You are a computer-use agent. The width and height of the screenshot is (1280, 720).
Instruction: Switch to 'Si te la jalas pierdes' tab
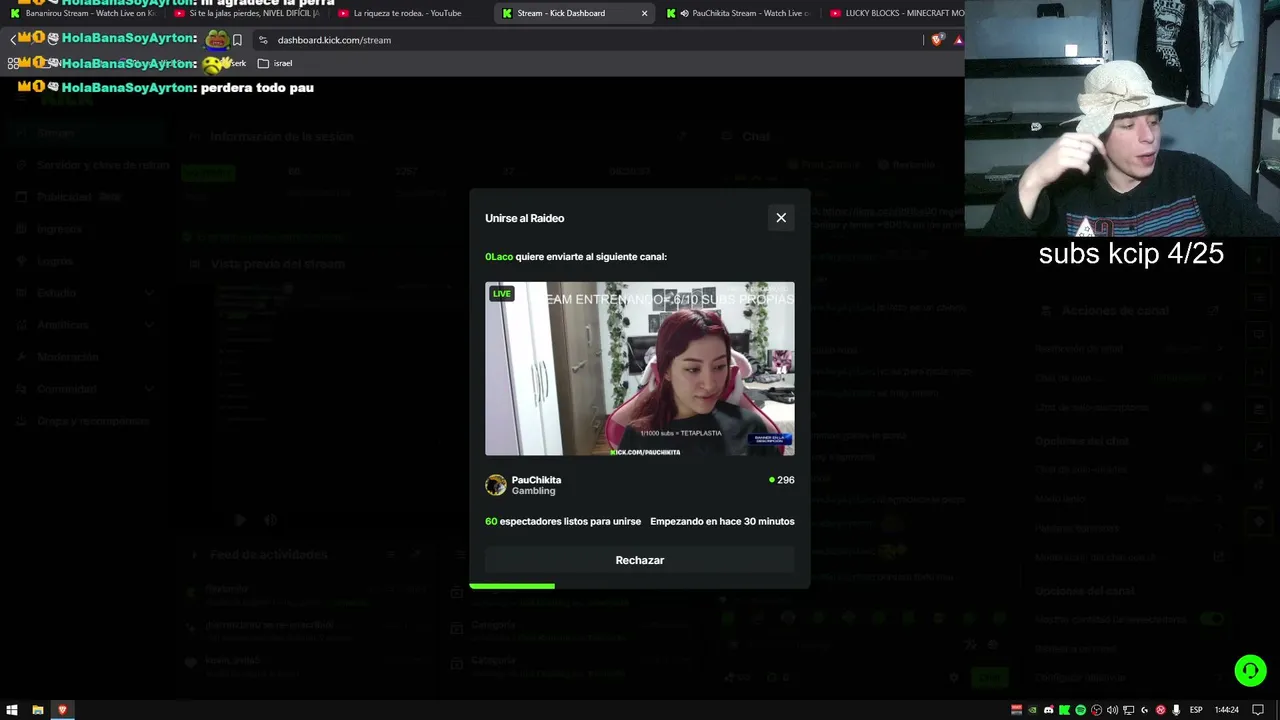tap(247, 13)
